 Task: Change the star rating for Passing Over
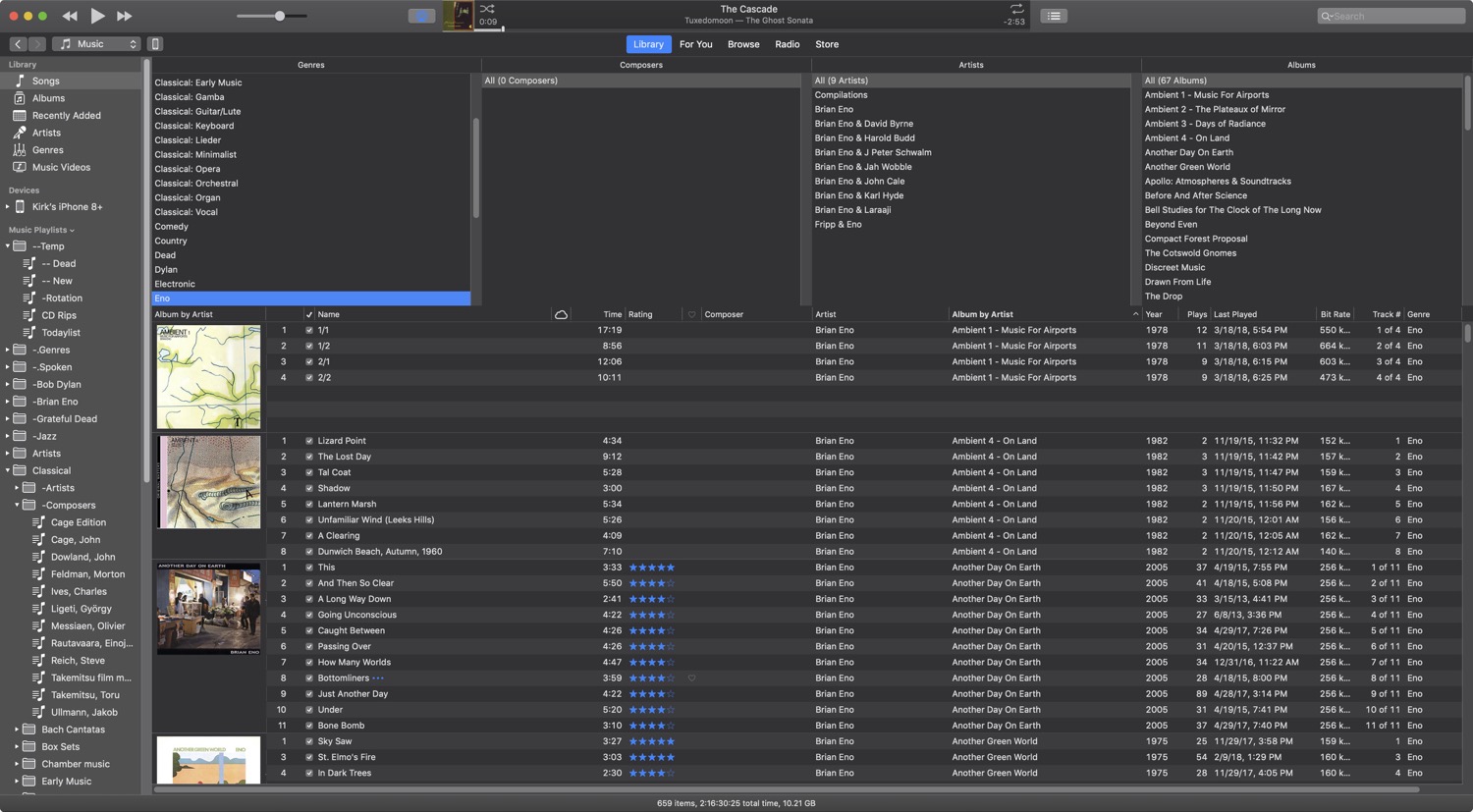coord(651,647)
